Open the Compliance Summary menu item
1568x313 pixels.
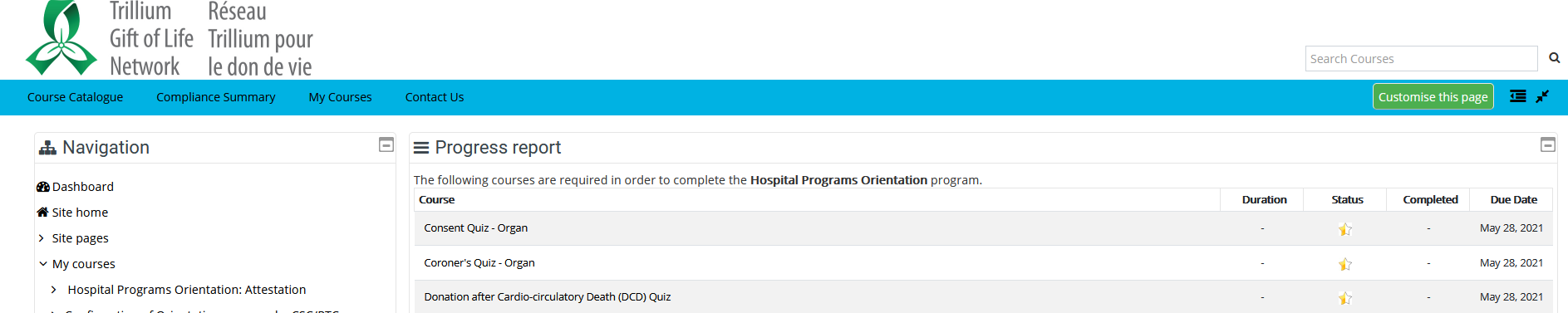(216, 97)
